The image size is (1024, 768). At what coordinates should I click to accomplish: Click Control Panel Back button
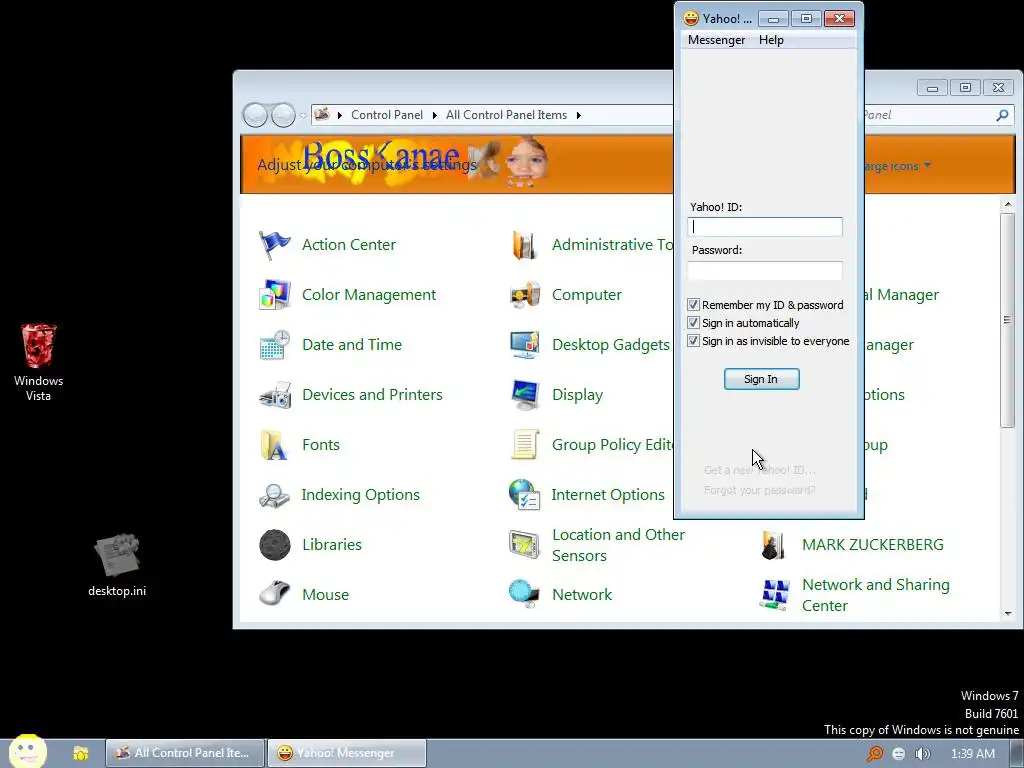(255, 116)
